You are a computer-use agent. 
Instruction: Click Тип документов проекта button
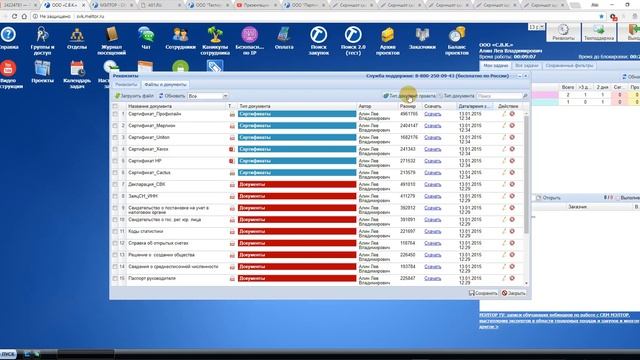pyautogui.click(x=409, y=96)
